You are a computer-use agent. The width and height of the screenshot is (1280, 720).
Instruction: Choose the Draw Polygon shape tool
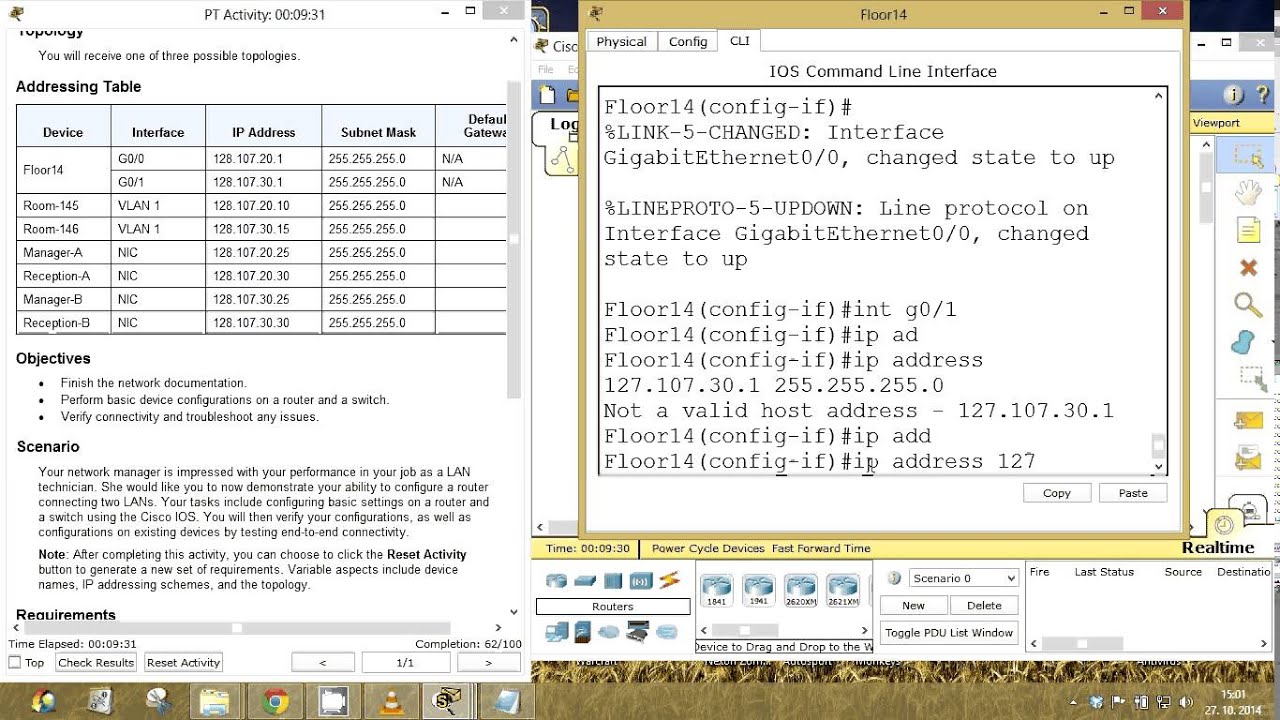pyautogui.click(x=1243, y=342)
